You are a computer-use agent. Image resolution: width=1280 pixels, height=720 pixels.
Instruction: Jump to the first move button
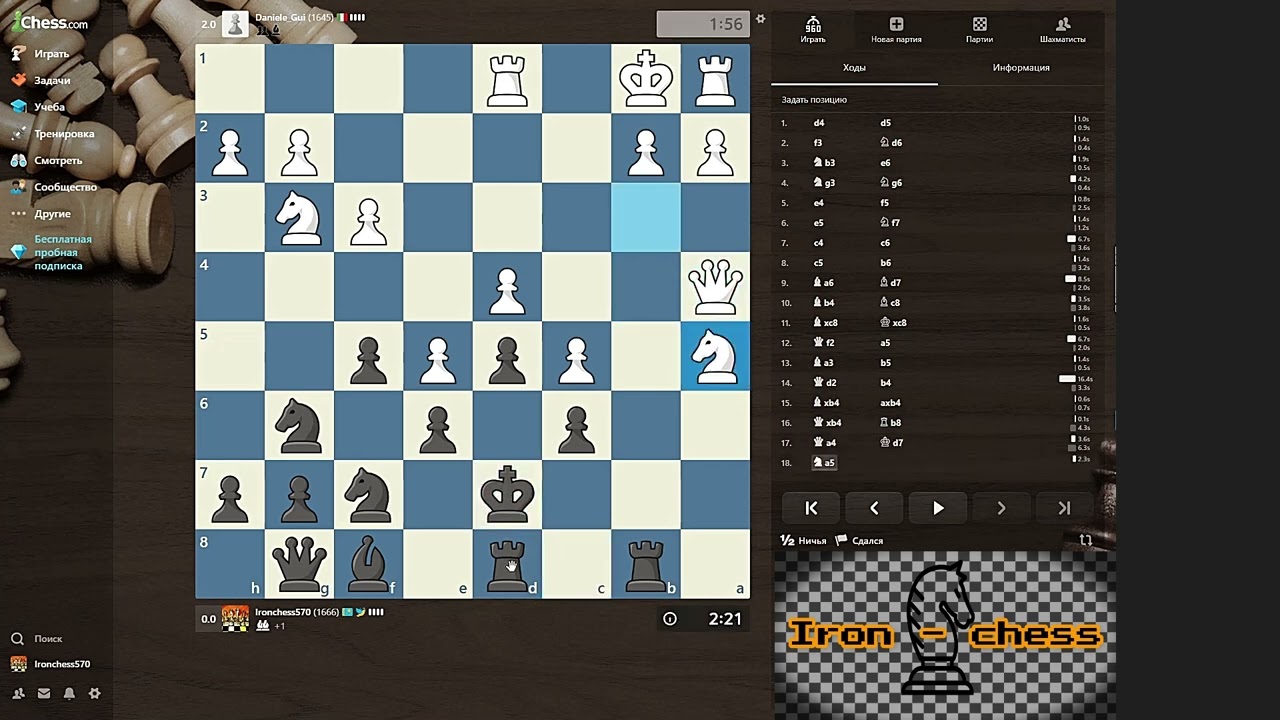click(811, 508)
